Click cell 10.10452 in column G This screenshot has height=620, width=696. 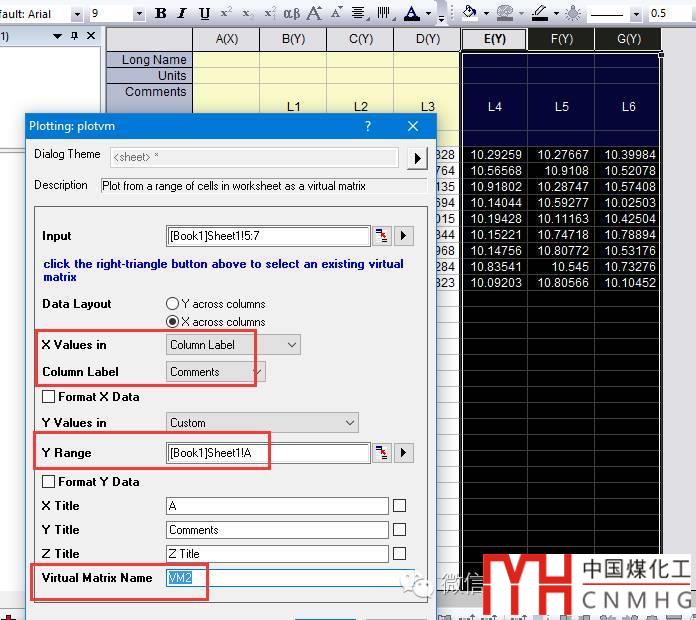pos(628,282)
